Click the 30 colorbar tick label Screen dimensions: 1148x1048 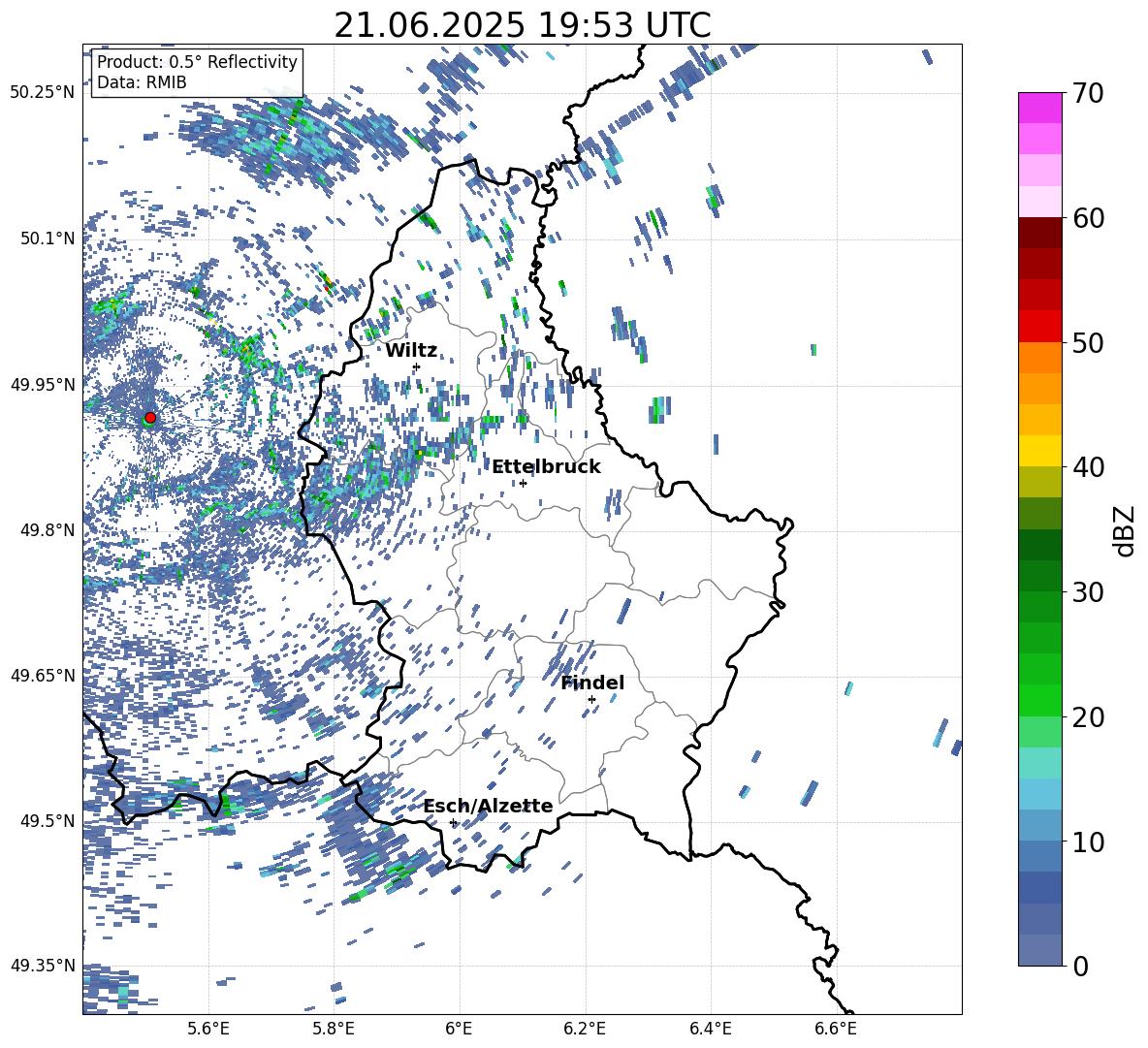click(x=1088, y=592)
